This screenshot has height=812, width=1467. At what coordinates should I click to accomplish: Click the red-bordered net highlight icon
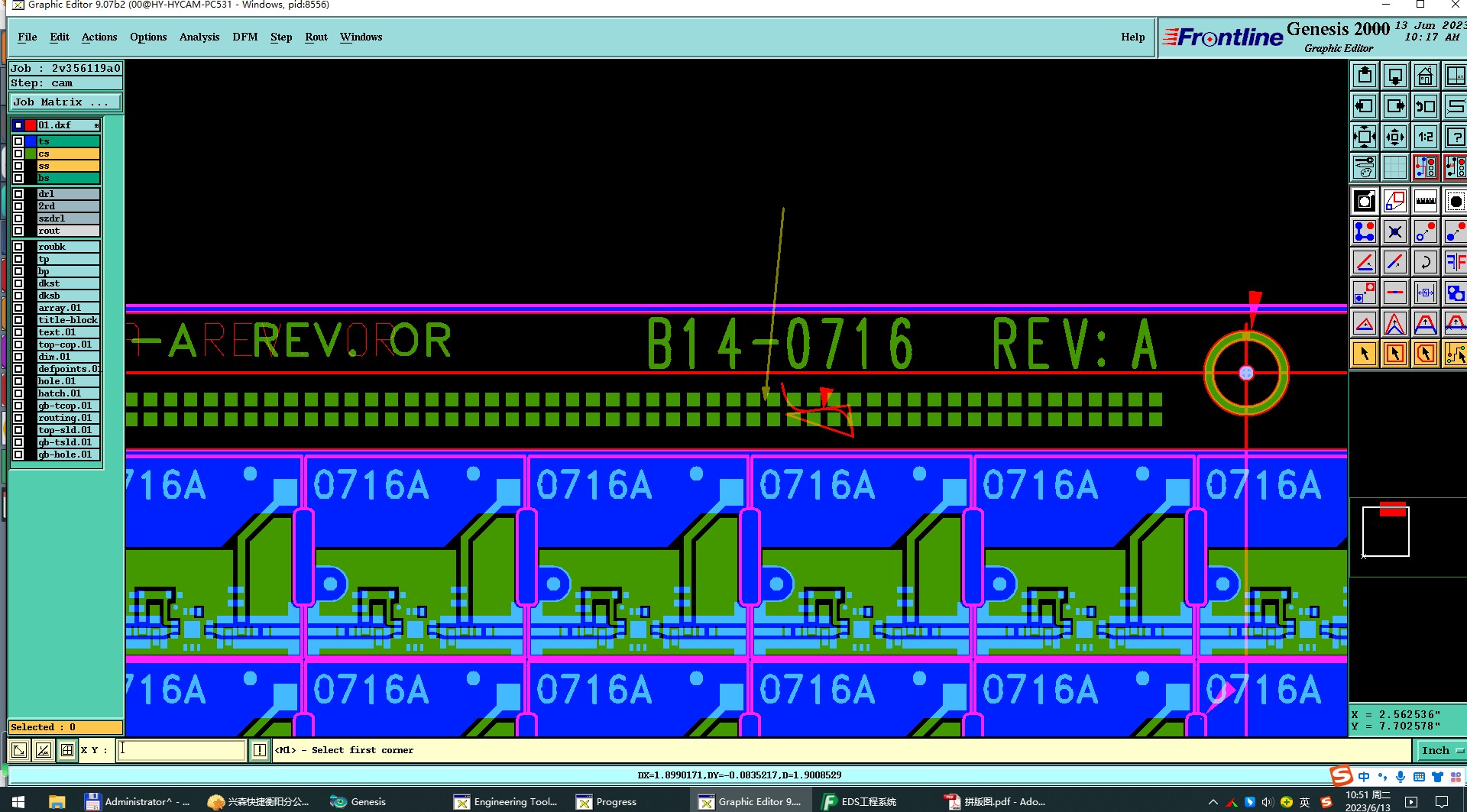(1426, 167)
